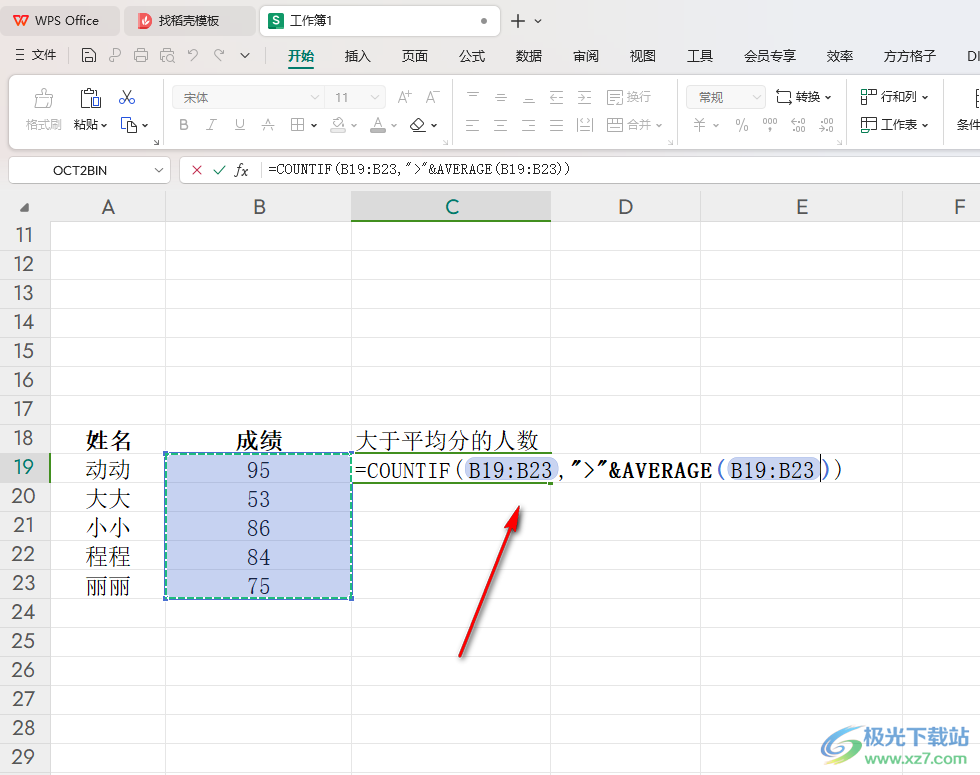Click the thousands separator (000) icon
This screenshot has width=980, height=775.
tap(770, 125)
